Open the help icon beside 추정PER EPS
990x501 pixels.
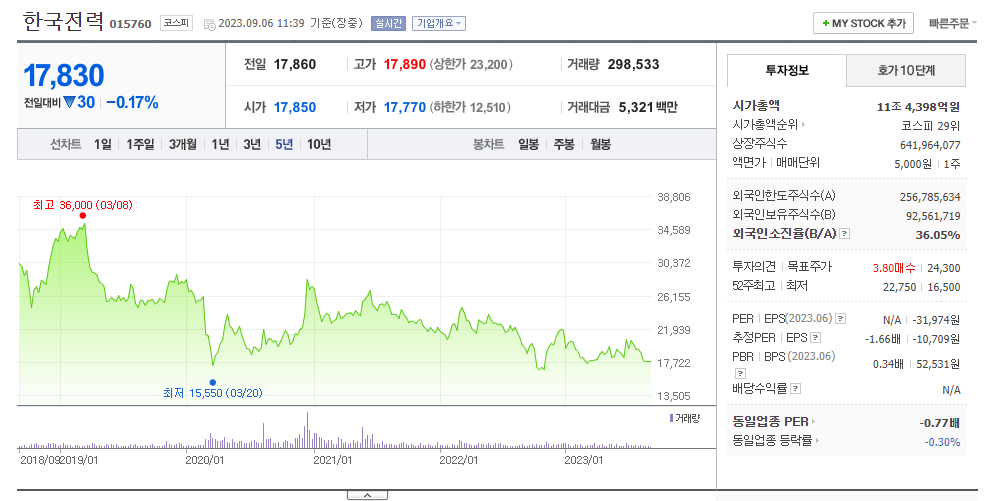[x=816, y=338]
